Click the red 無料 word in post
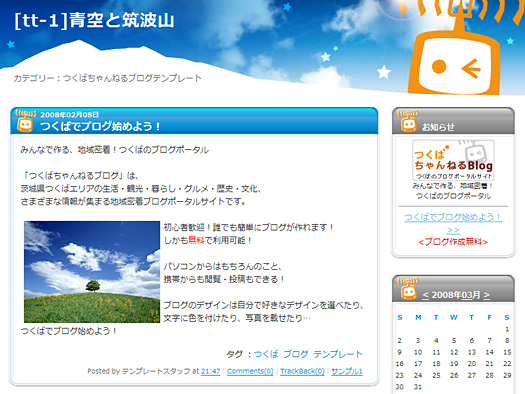525x394 pixels. tap(196, 240)
